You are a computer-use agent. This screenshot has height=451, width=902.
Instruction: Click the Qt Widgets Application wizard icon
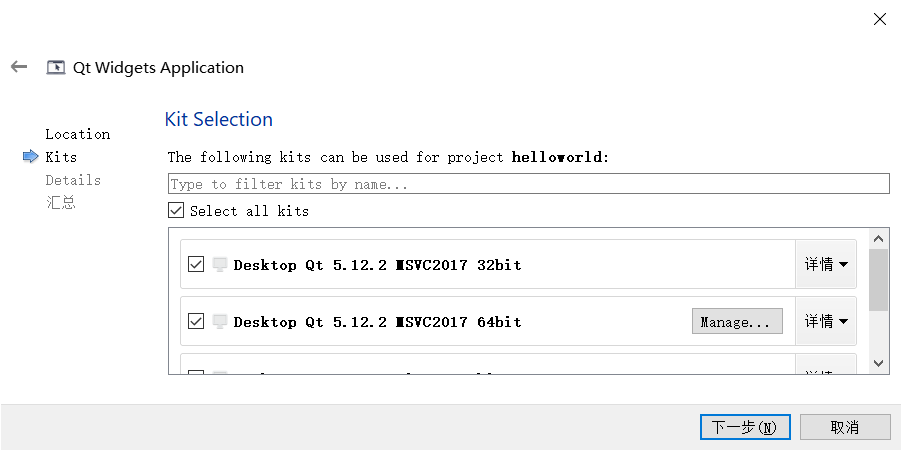[56, 67]
